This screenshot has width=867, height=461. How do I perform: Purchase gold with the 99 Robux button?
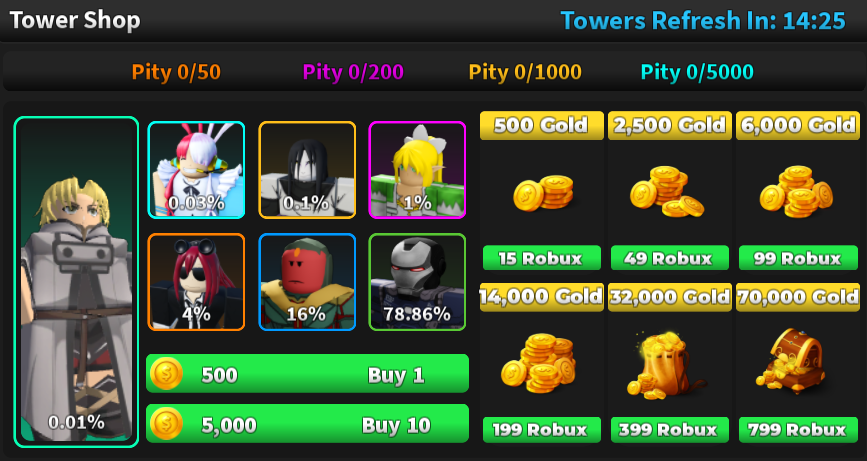point(798,258)
